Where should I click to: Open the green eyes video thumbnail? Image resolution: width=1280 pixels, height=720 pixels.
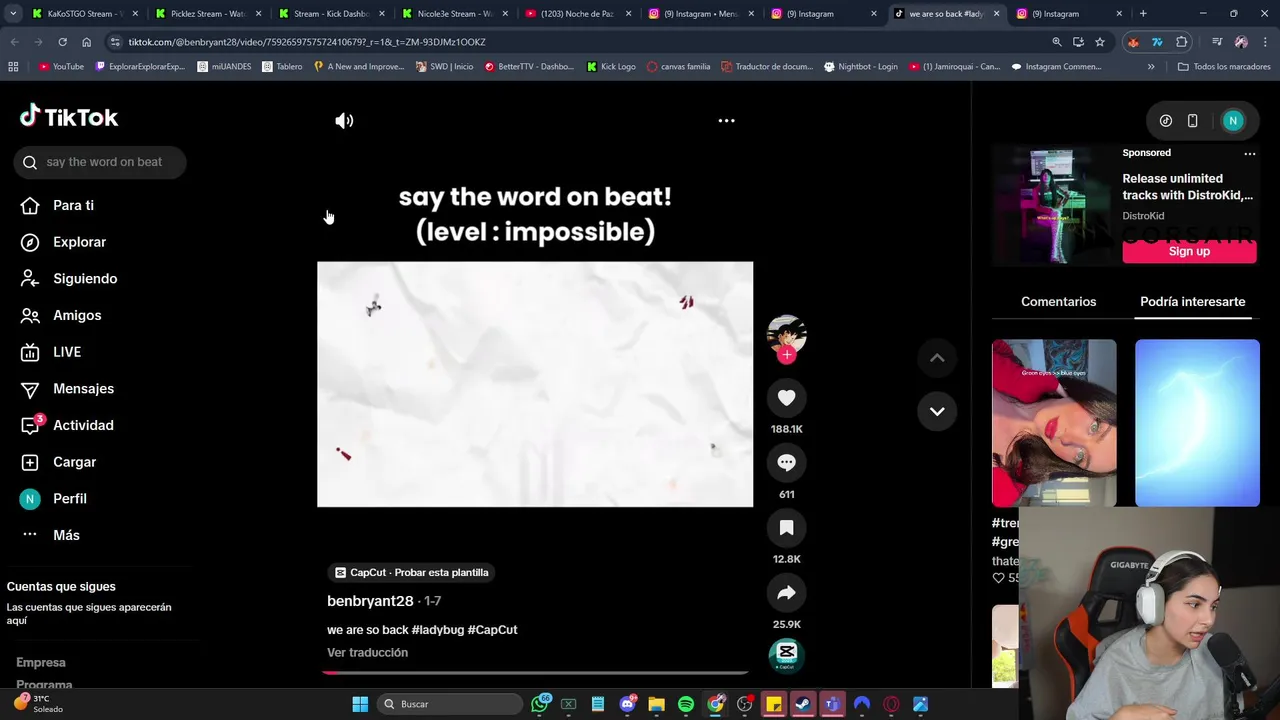pos(1054,423)
